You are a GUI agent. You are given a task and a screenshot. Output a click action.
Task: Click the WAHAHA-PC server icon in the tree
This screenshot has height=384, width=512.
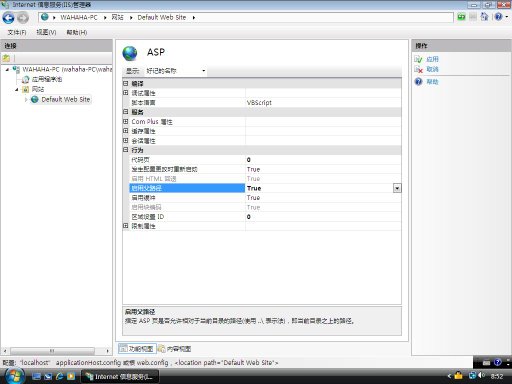16,69
